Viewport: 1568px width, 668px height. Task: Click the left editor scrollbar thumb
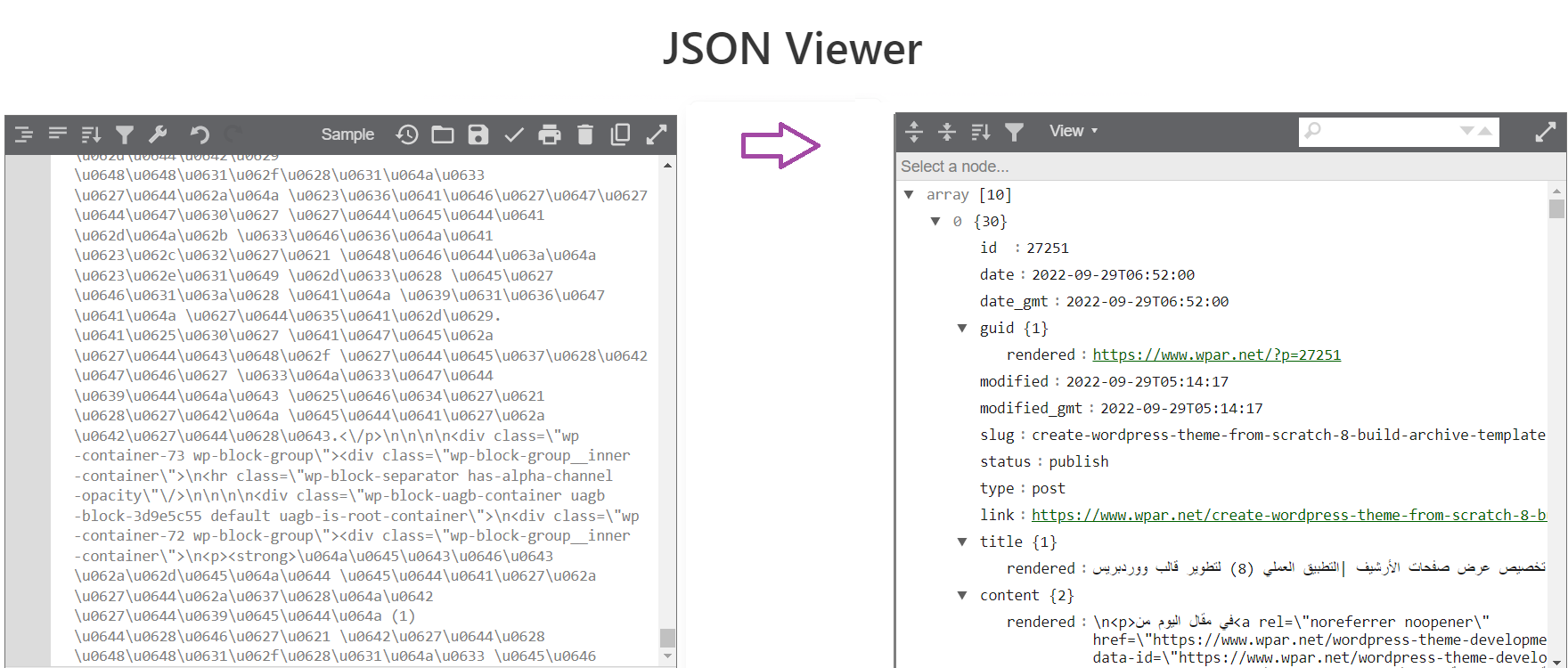pos(667,638)
